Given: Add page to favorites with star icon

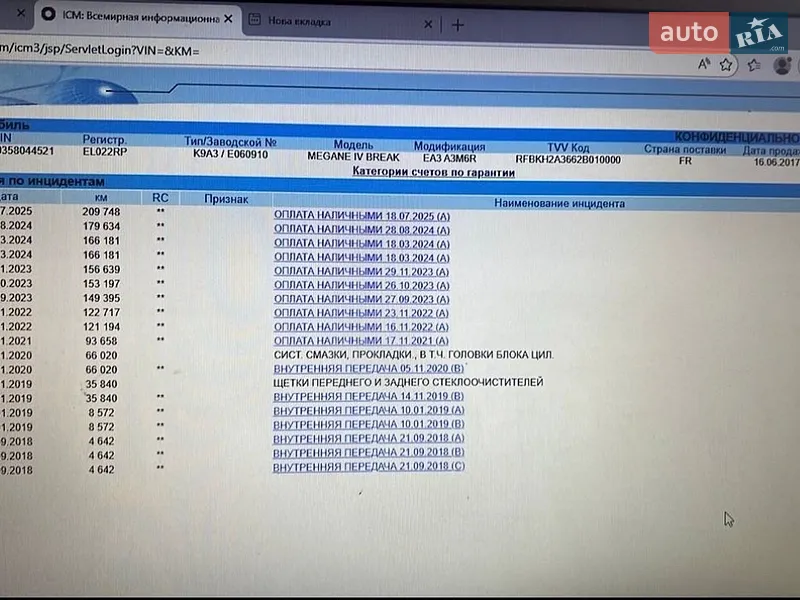Looking at the screenshot, I should point(726,65).
